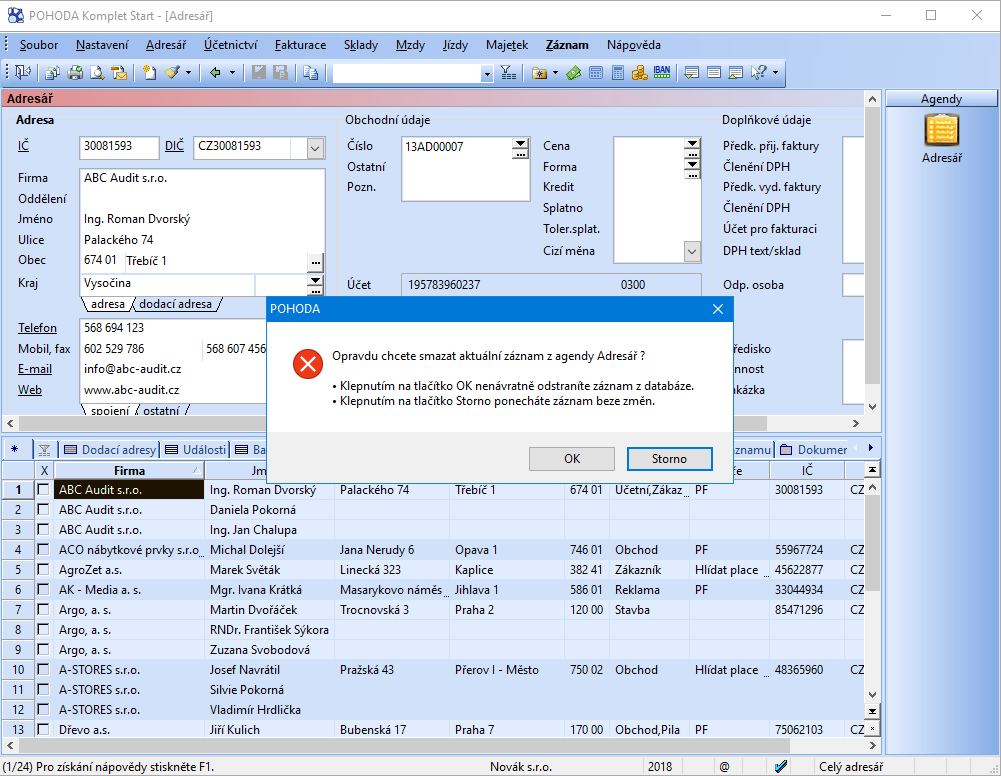Open the Číslo field dropdown button

[x=521, y=144]
